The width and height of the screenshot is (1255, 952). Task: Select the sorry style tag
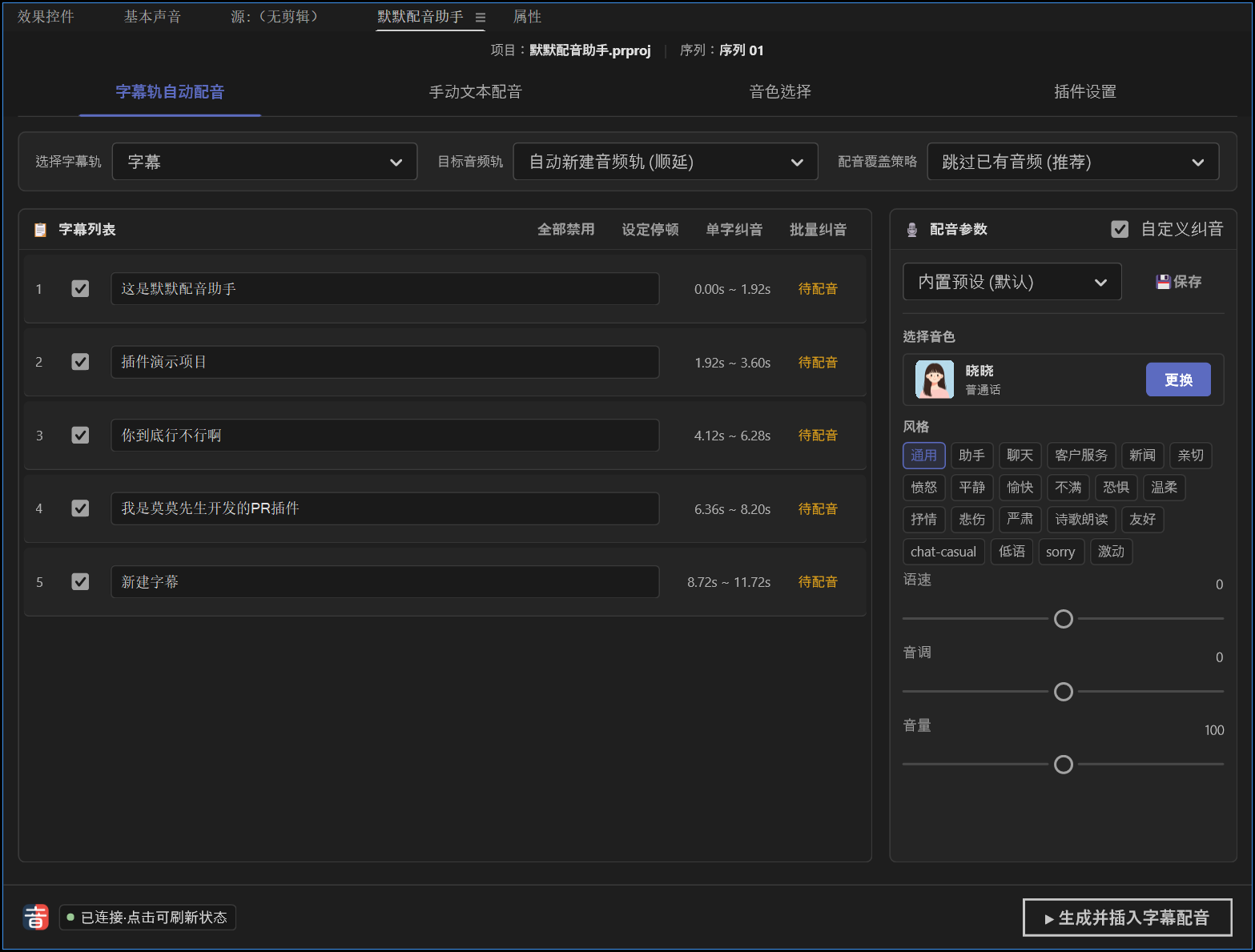1061,552
